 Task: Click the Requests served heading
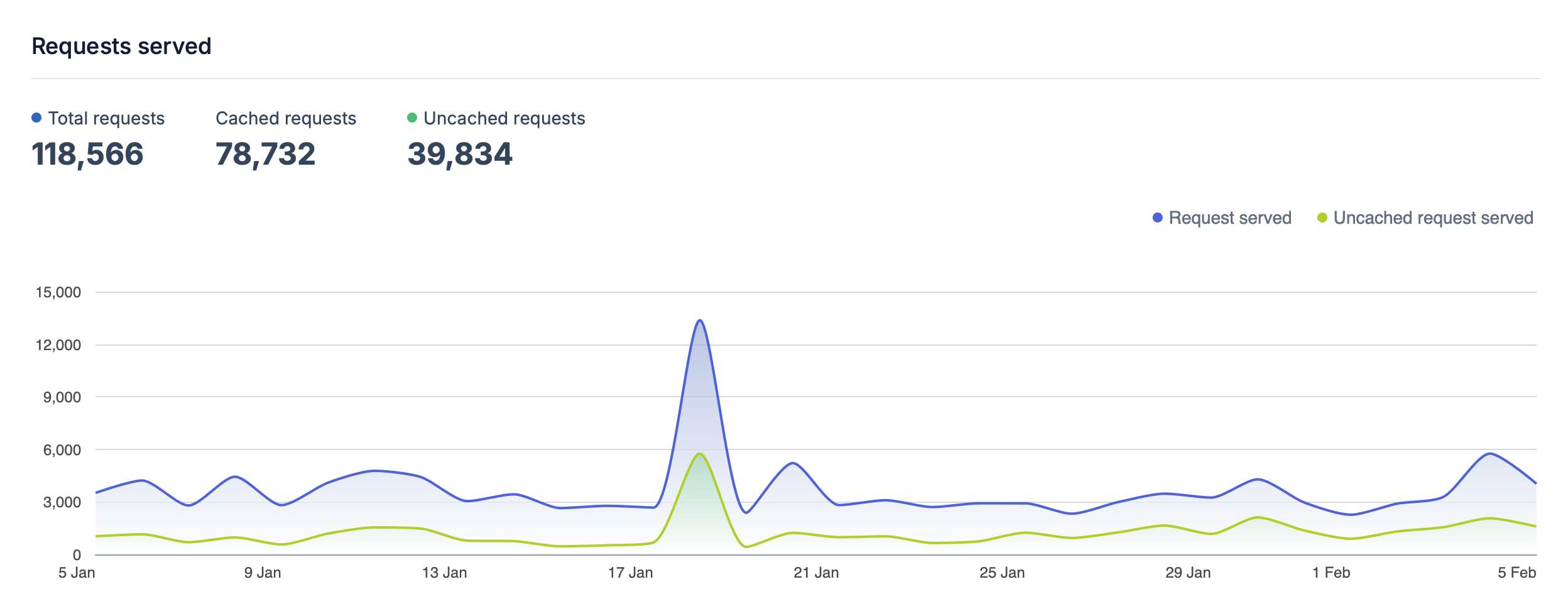(121, 46)
